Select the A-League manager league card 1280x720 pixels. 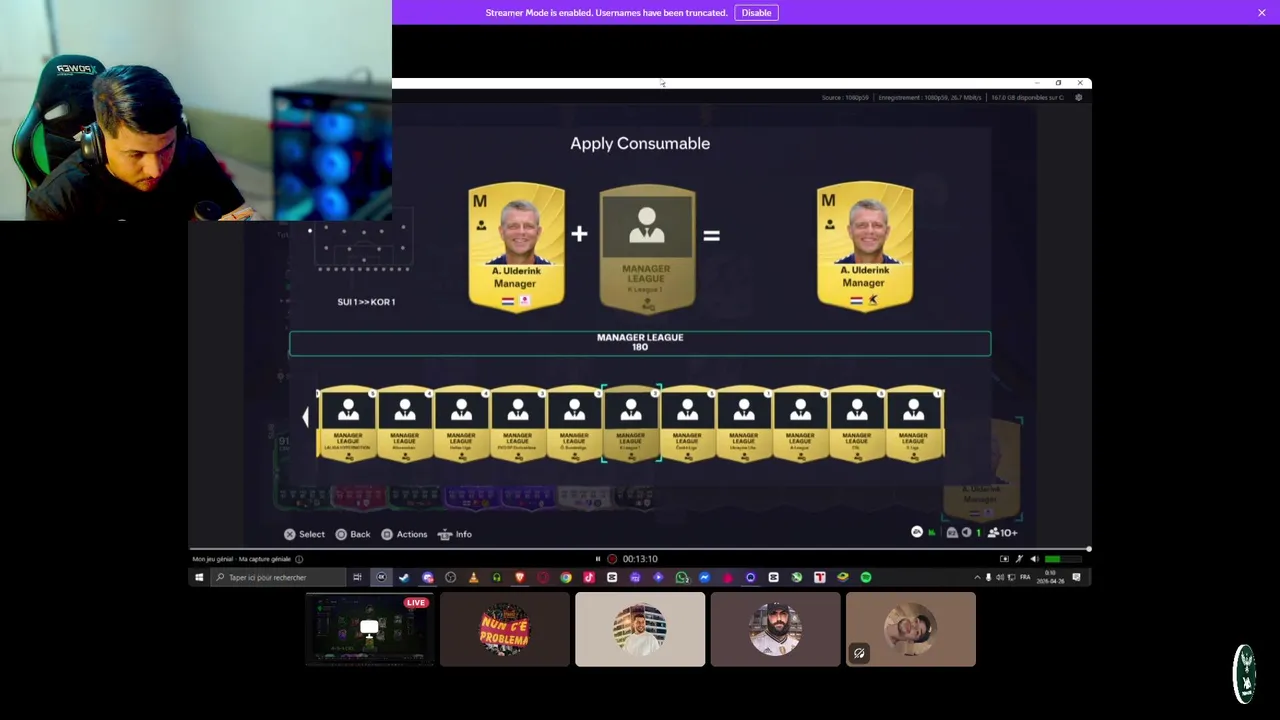pyautogui.click(x=800, y=424)
